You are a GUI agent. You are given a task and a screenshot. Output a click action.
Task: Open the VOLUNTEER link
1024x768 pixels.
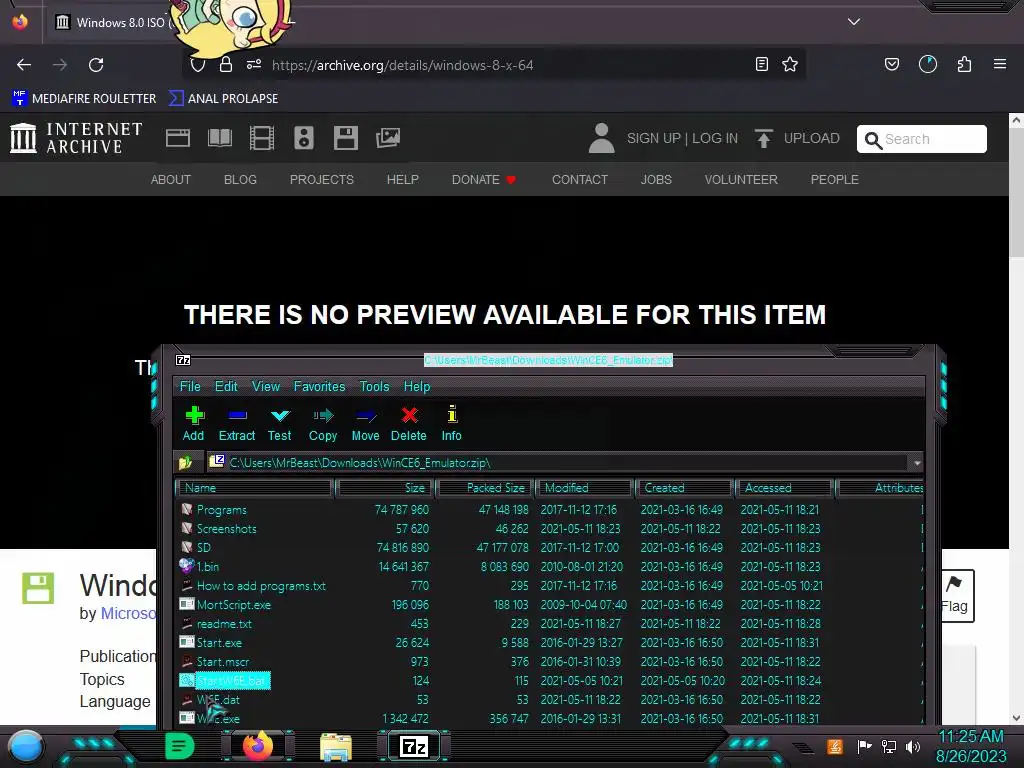[x=741, y=180]
